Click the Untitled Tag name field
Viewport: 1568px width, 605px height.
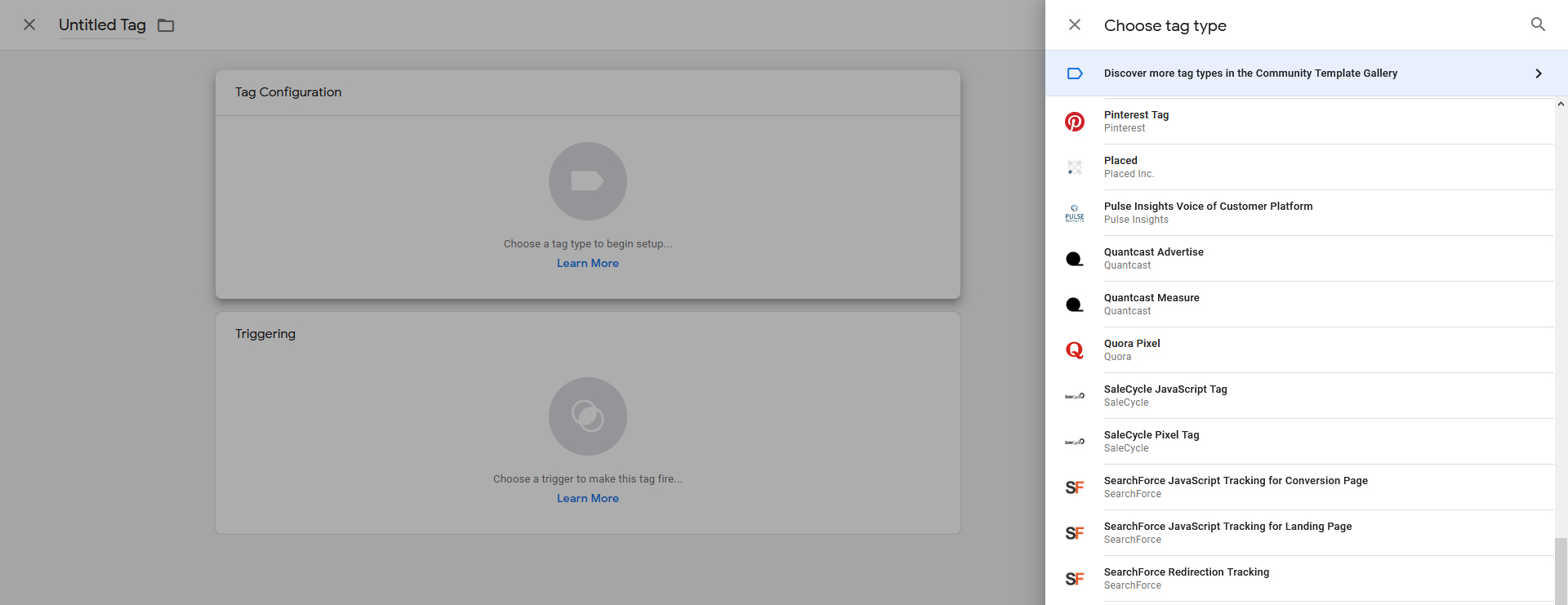[x=102, y=25]
